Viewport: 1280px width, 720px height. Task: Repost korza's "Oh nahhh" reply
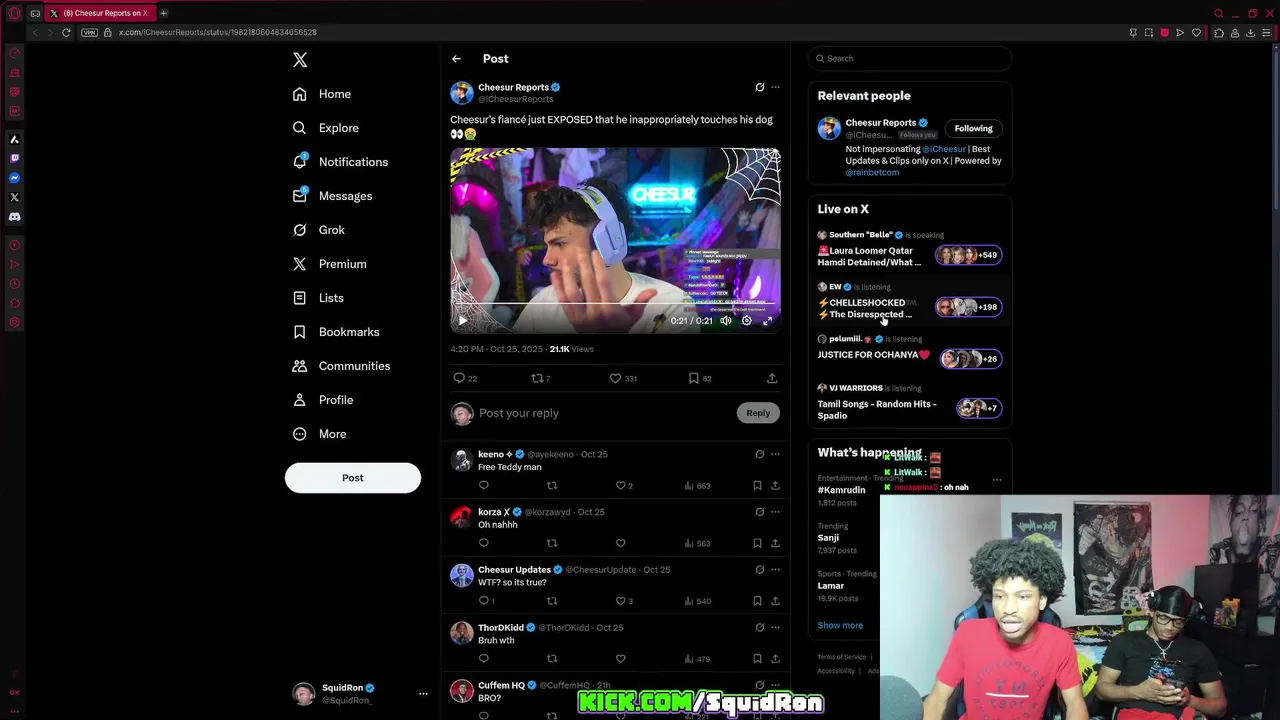551,543
